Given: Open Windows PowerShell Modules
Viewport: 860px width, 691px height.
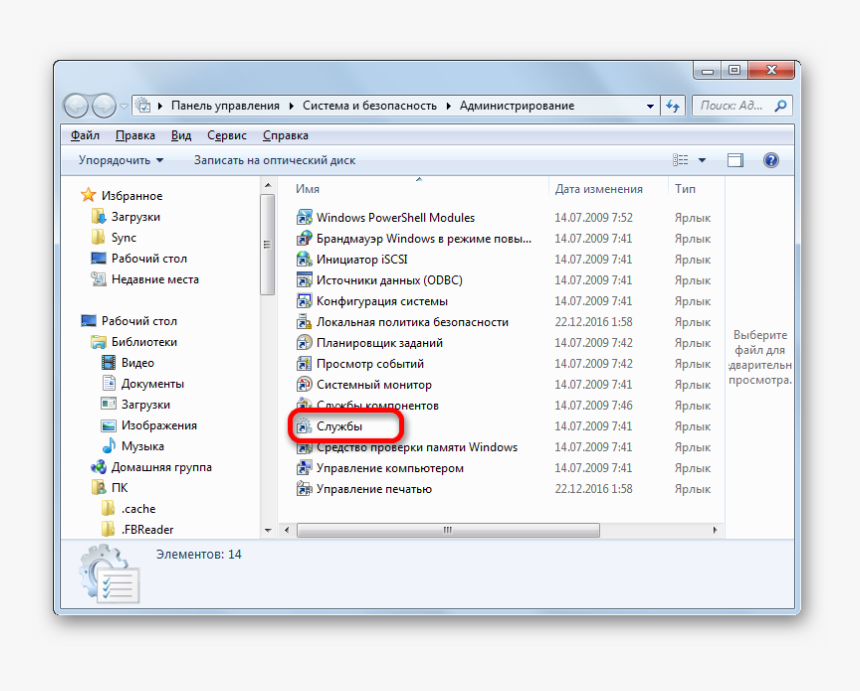Looking at the screenshot, I should (x=392, y=217).
